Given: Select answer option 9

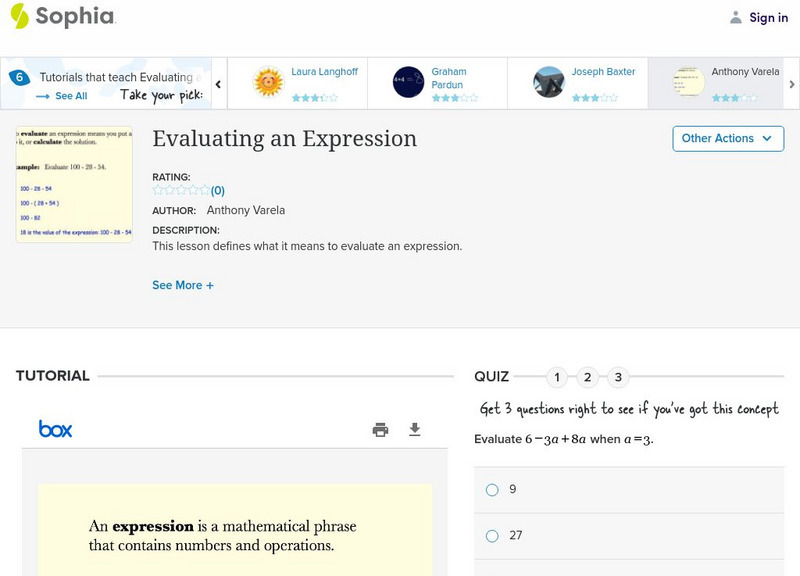Looking at the screenshot, I should point(492,490).
